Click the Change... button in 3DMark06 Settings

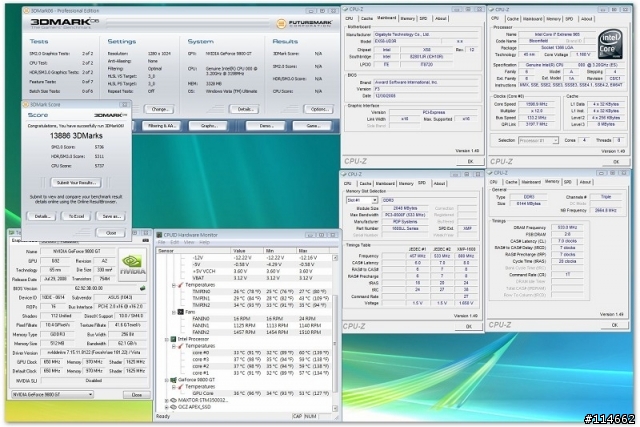[x=160, y=109]
